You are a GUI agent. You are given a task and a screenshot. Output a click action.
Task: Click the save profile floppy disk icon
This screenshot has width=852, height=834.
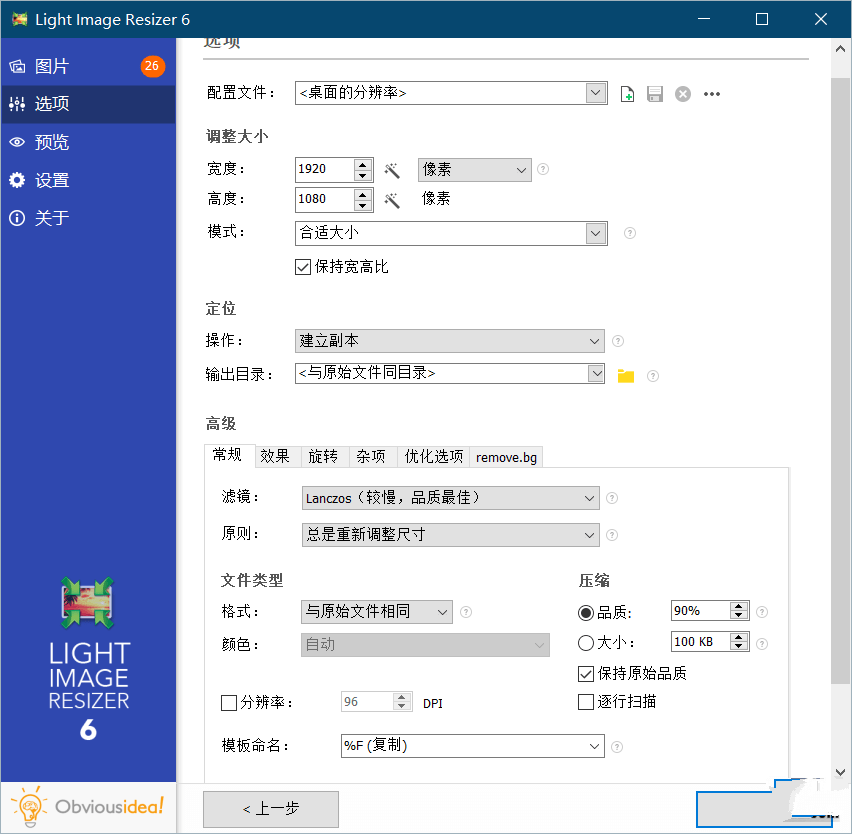click(x=655, y=94)
